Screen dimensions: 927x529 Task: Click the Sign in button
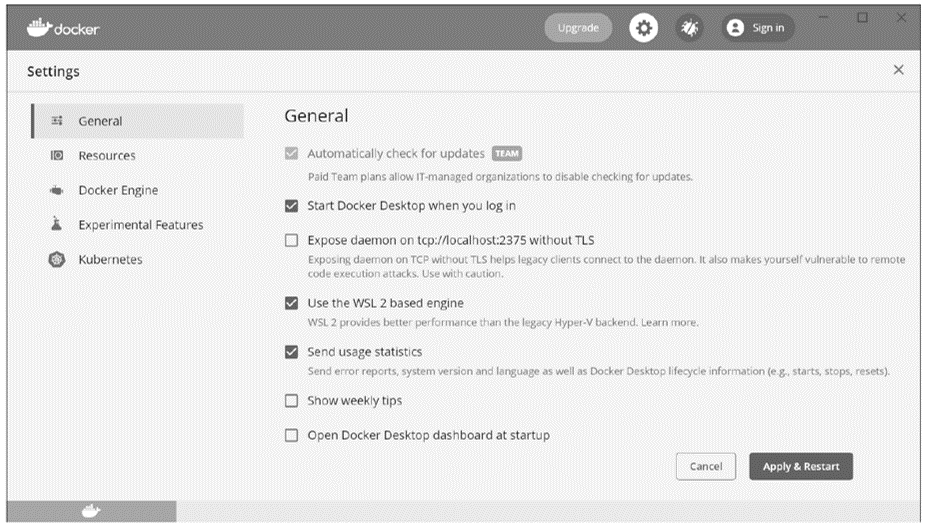point(757,28)
